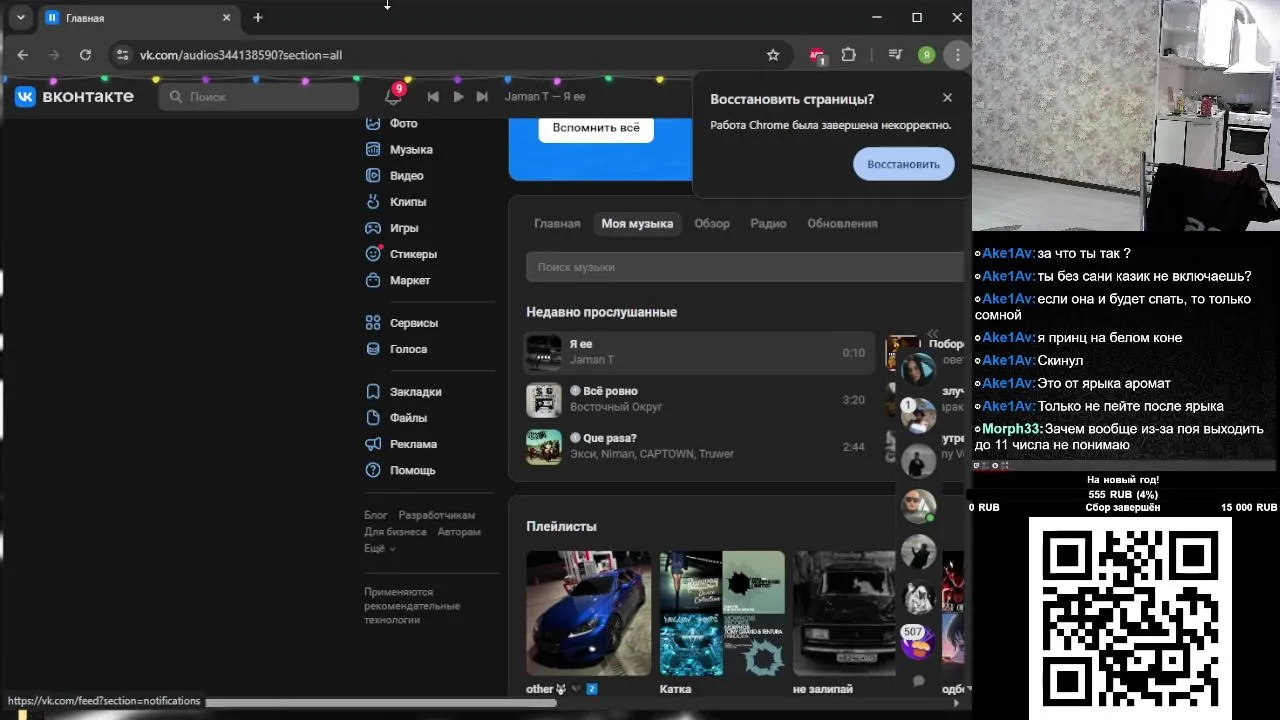The height and width of the screenshot is (720, 1280).
Task: Collapse chat sidebar with double-chevron
Action: (x=932, y=334)
